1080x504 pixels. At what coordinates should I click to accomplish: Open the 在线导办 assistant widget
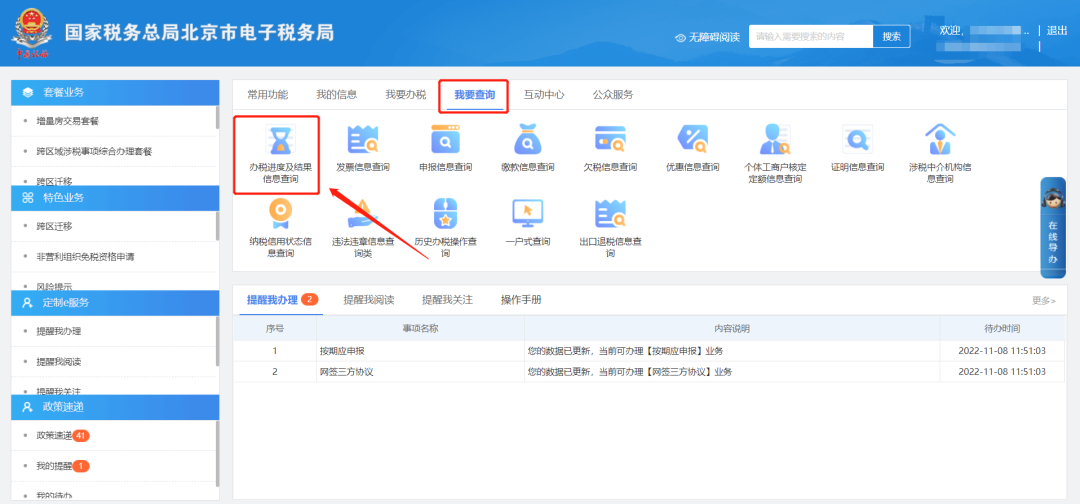point(1052,227)
